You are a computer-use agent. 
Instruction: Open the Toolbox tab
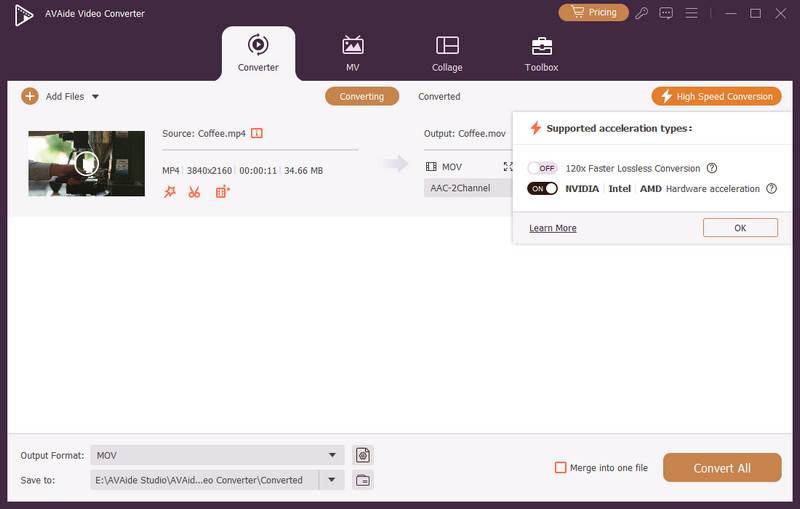(x=541, y=54)
